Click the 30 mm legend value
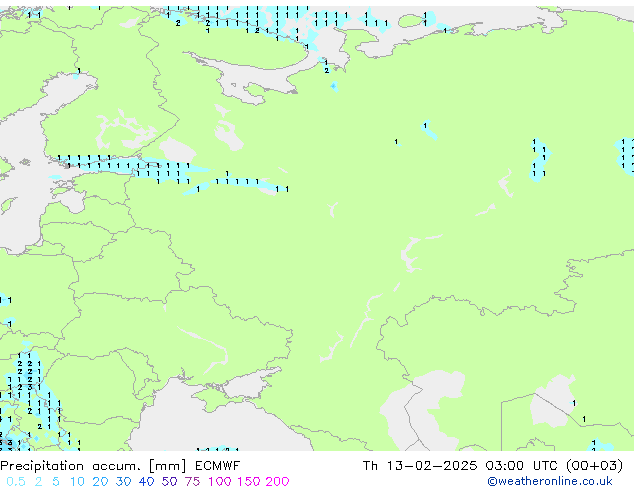 [123, 482]
